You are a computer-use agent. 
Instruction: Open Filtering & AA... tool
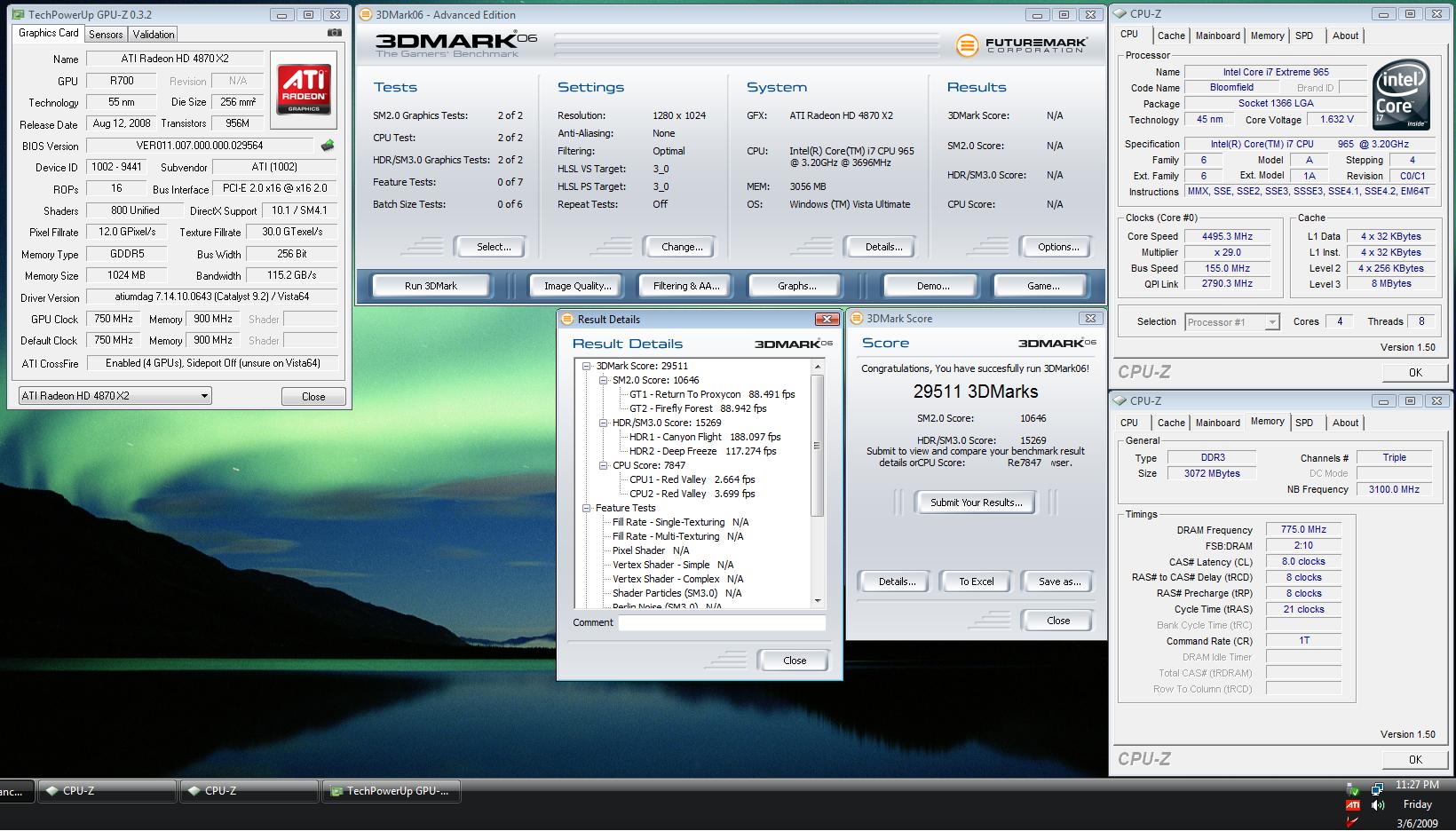686,286
